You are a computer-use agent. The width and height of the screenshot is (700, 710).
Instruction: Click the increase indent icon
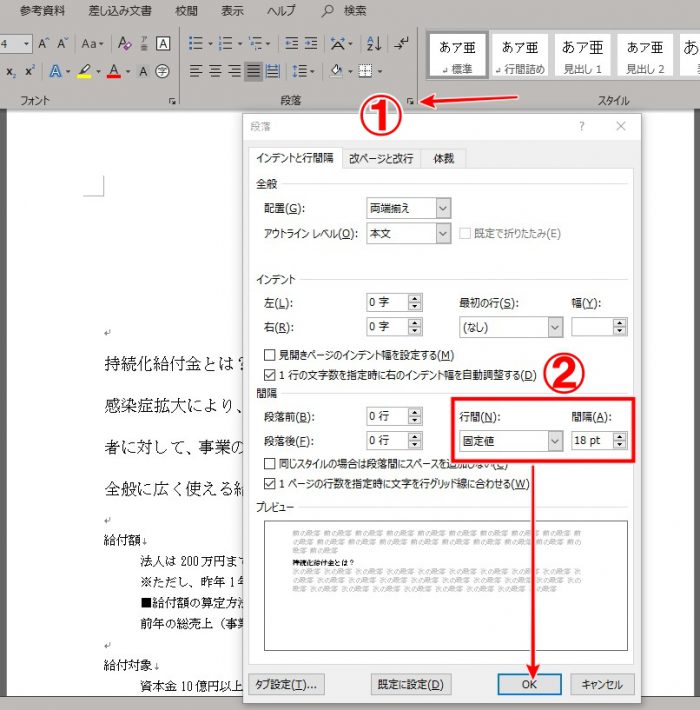click(311, 43)
